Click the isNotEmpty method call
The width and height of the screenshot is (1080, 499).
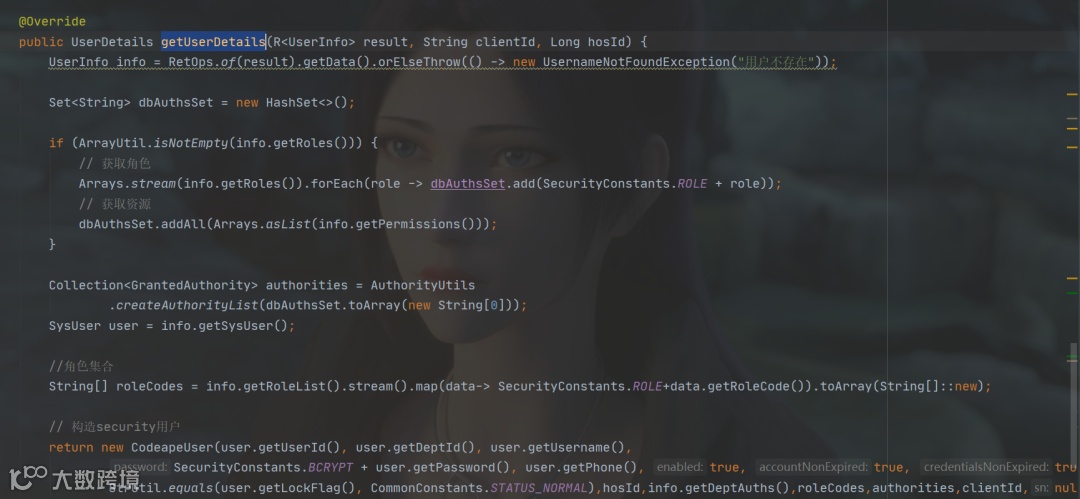tap(191, 143)
